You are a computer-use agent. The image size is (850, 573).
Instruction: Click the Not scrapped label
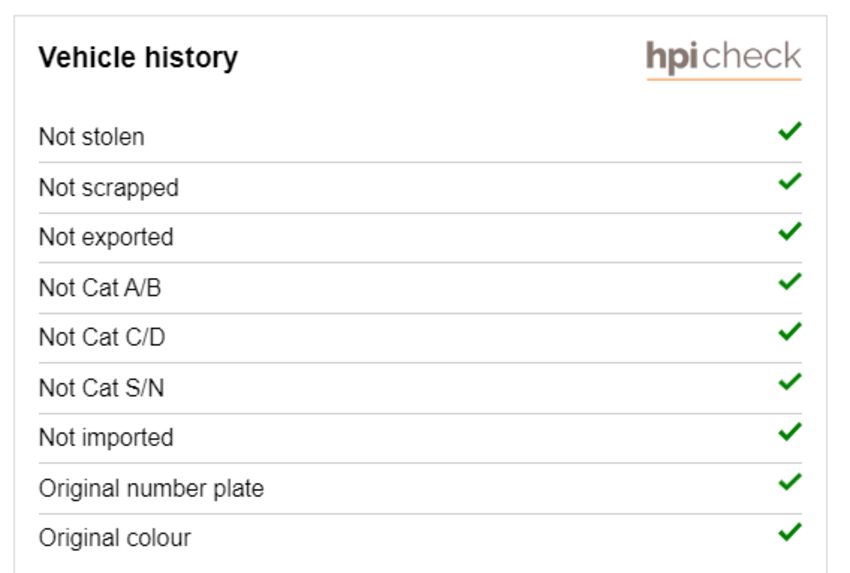click(108, 188)
